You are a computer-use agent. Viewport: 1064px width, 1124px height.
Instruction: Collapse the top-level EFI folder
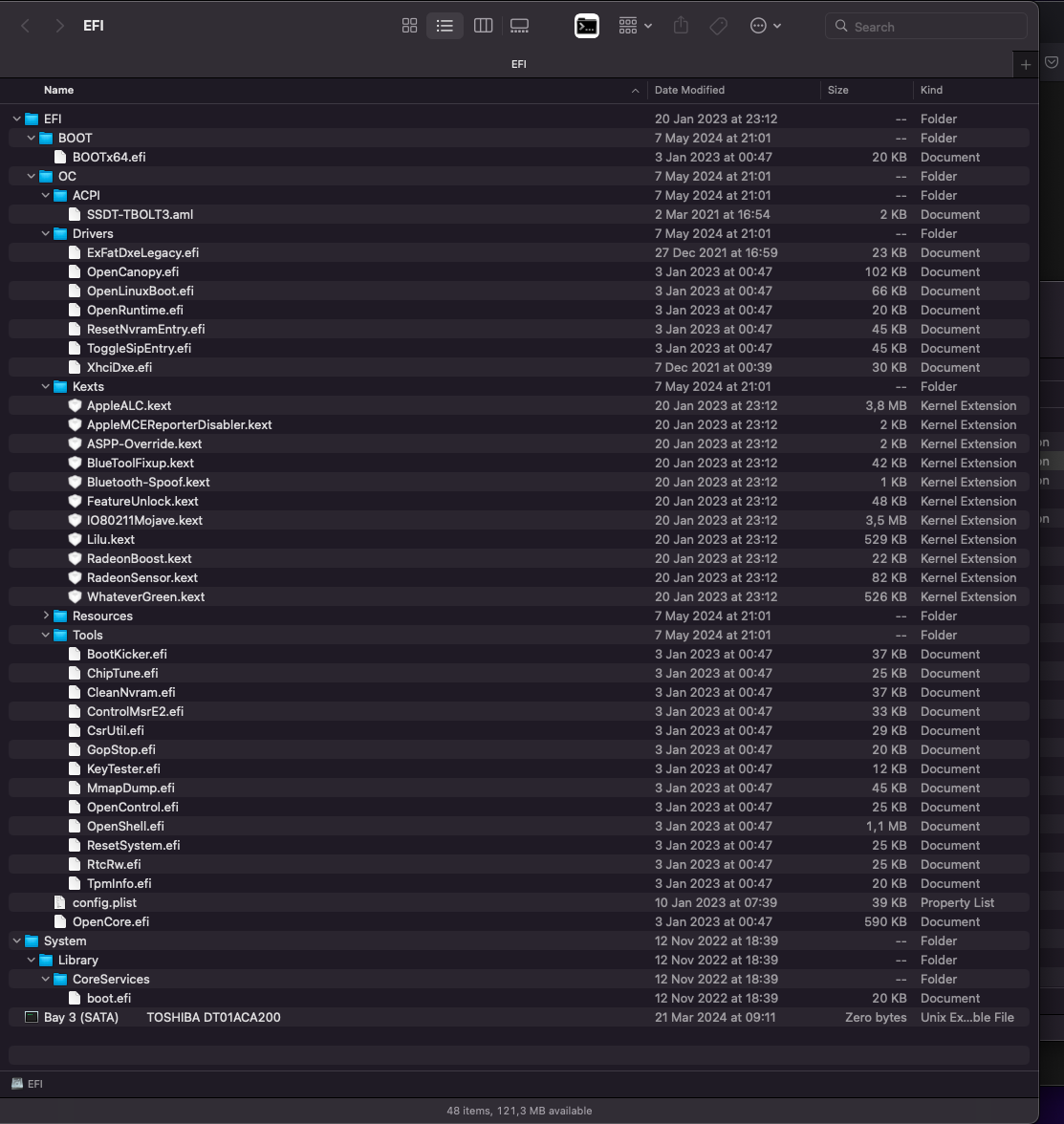[16, 119]
